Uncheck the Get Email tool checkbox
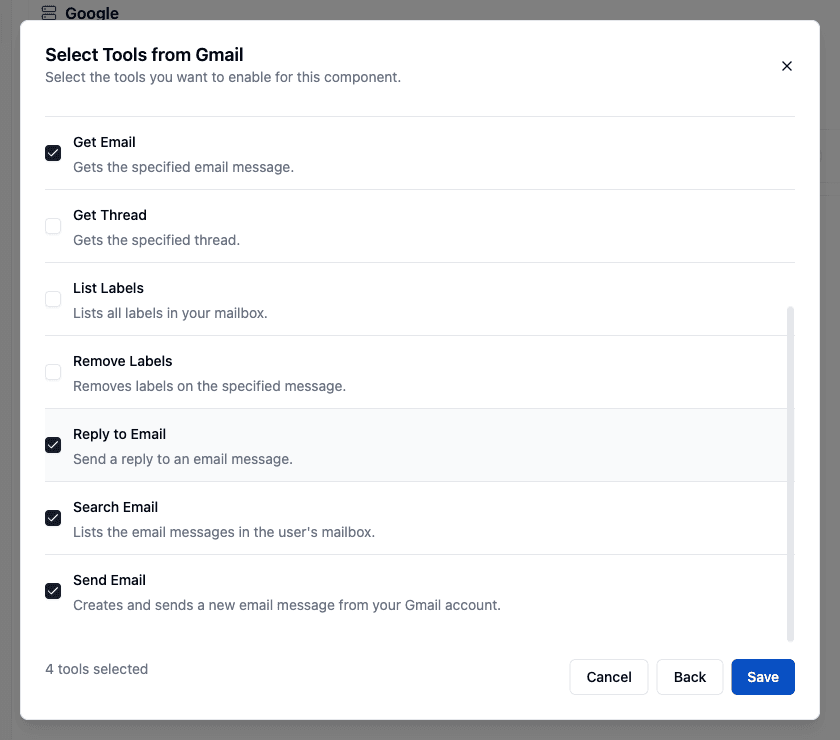Viewport: 840px width, 740px height. pos(53,153)
